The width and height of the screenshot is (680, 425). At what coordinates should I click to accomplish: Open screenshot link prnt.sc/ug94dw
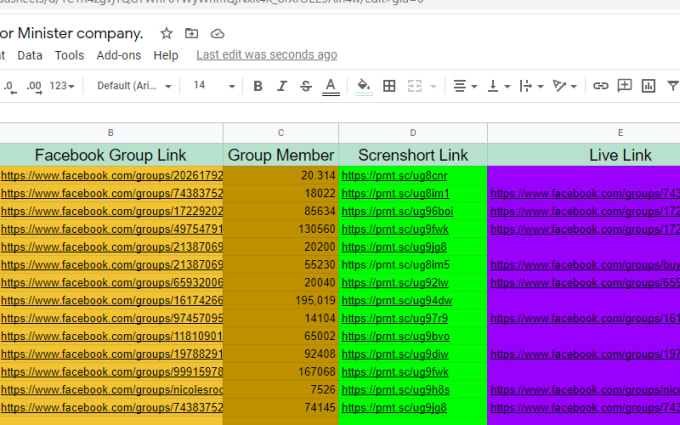pos(397,301)
